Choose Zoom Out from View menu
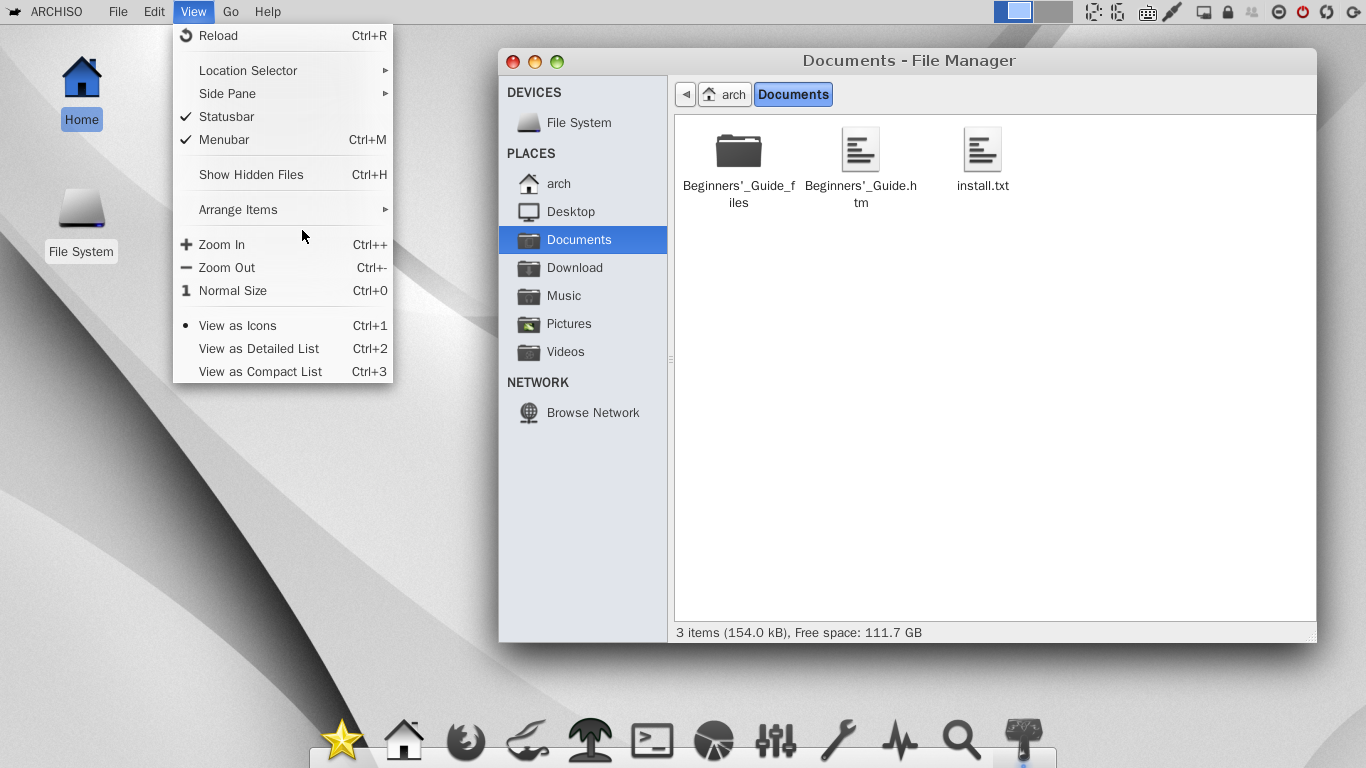The height and width of the screenshot is (768, 1366). pyautogui.click(x=283, y=268)
